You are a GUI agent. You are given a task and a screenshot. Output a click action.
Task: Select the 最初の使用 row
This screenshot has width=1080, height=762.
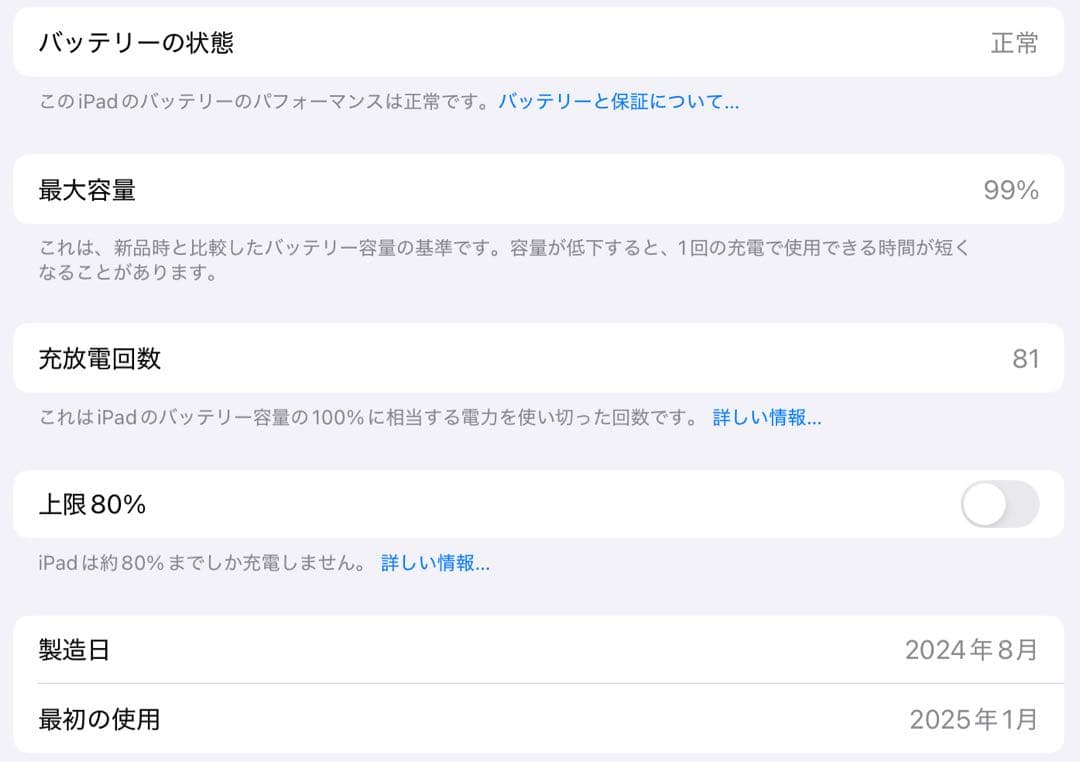400,719
